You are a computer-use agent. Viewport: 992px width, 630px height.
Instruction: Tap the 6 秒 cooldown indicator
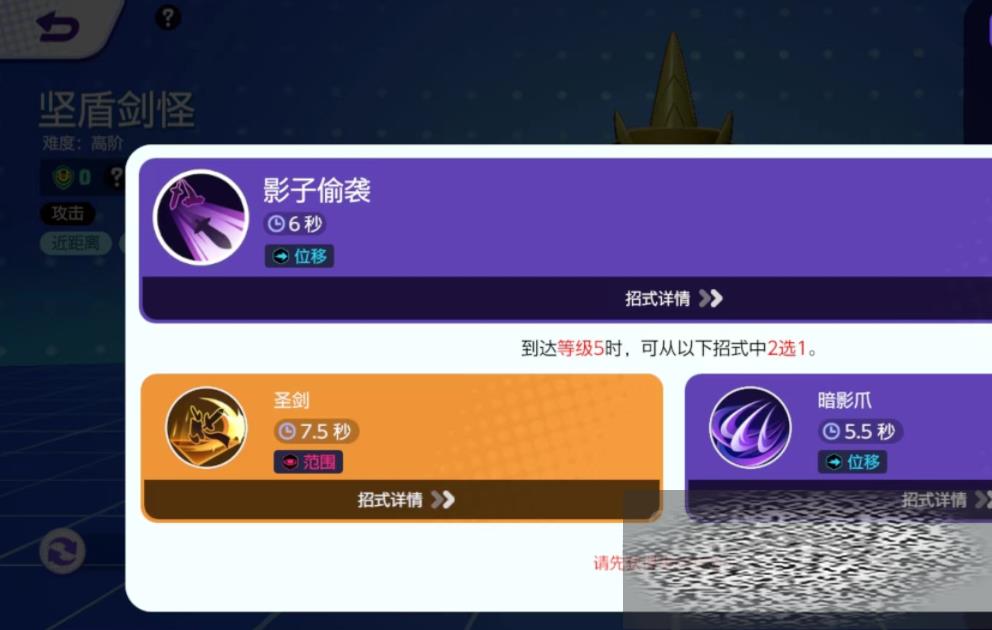coord(295,223)
